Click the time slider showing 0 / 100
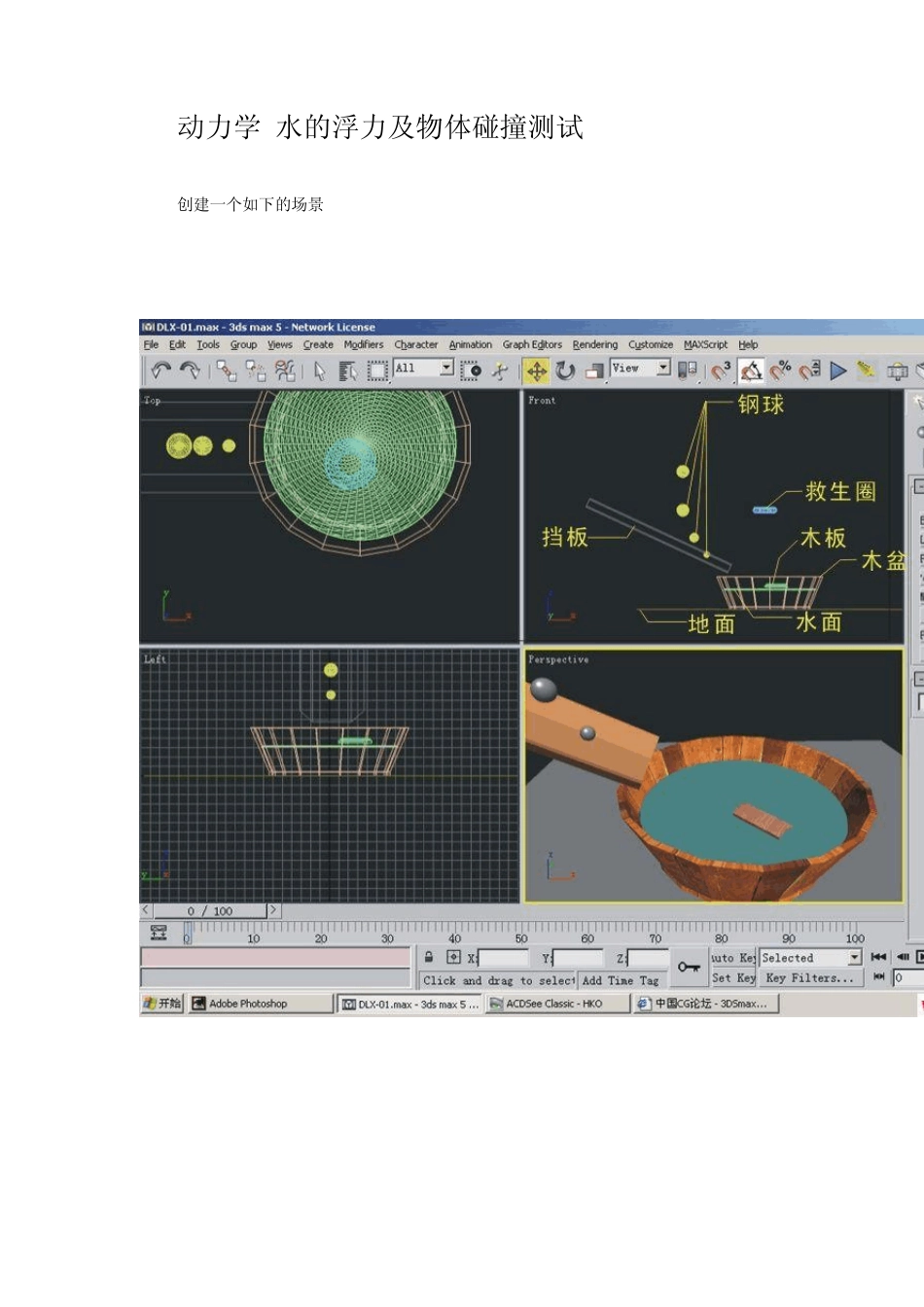The width and height of the screenshot is (924, 1307). click(210, 911)
